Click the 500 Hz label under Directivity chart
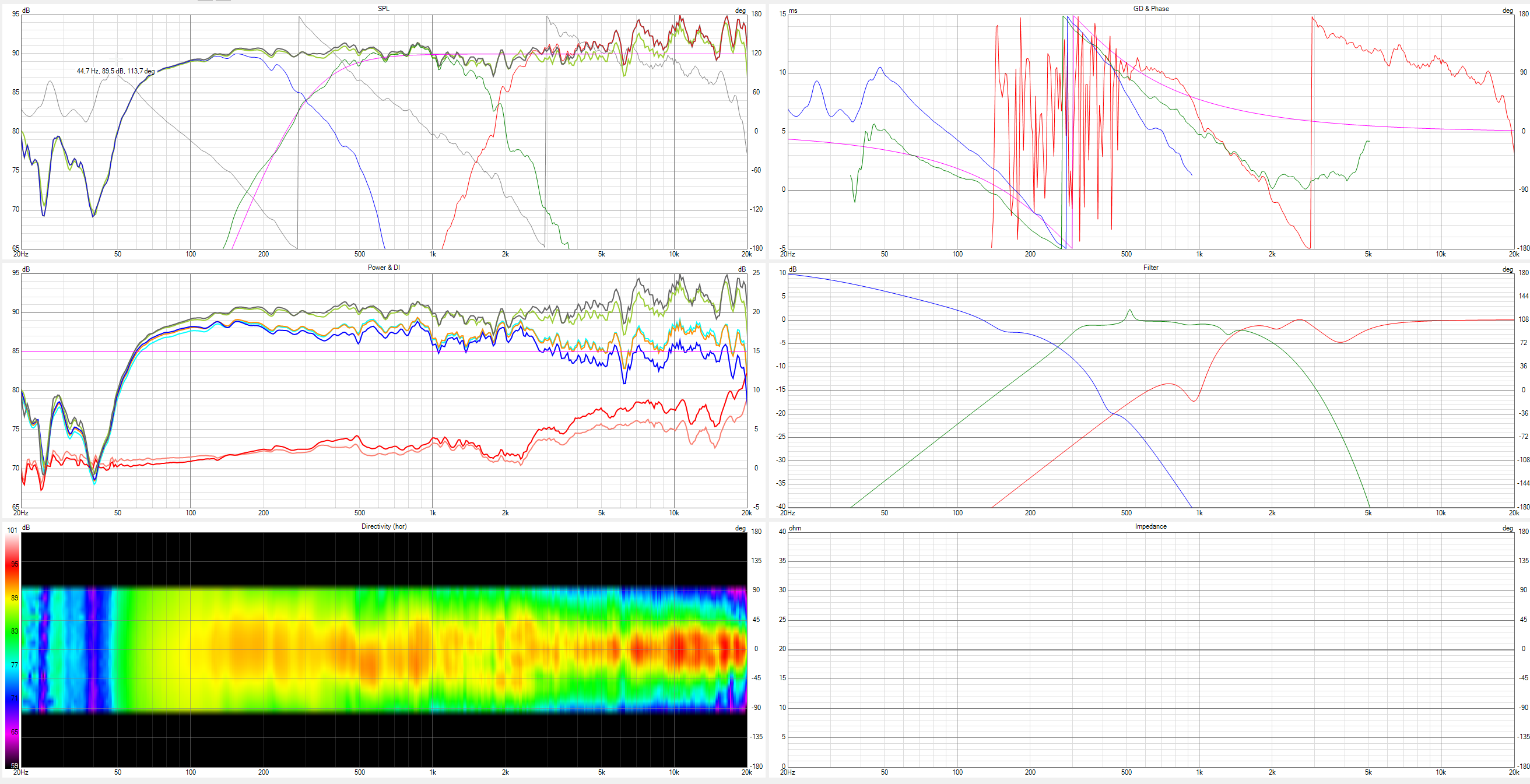The height and width of the screenshot is (784, 1530). click(359, 772)
